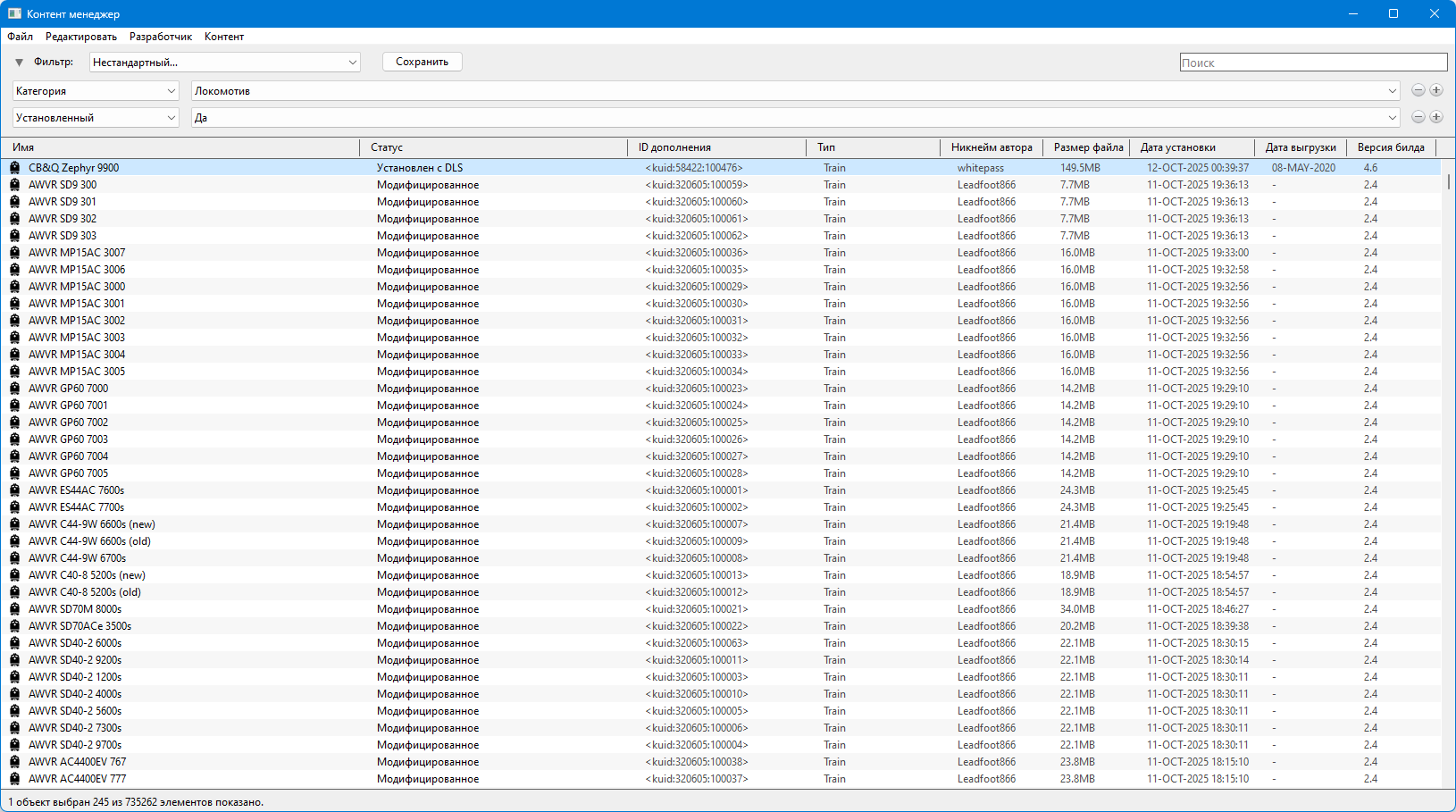
Task: Click the 11-OCT-2025 18:46:27 install date cell
Action: (1198, 609)
